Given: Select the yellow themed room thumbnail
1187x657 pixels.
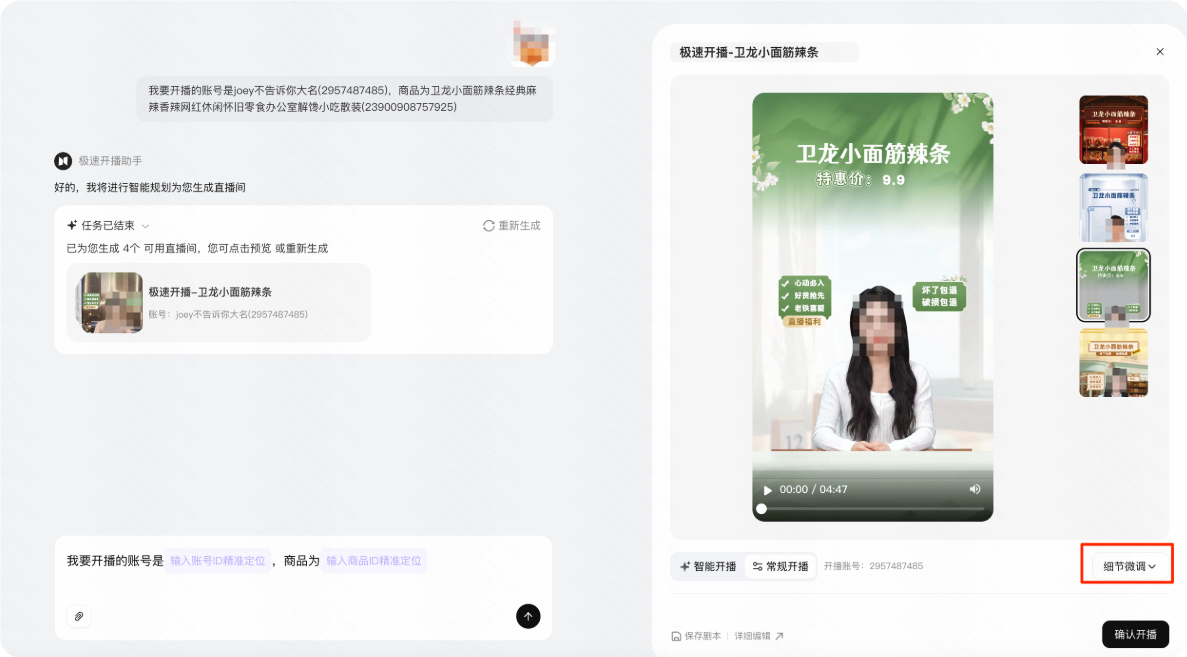Looking at the screenshot, I should point(1113,363).
